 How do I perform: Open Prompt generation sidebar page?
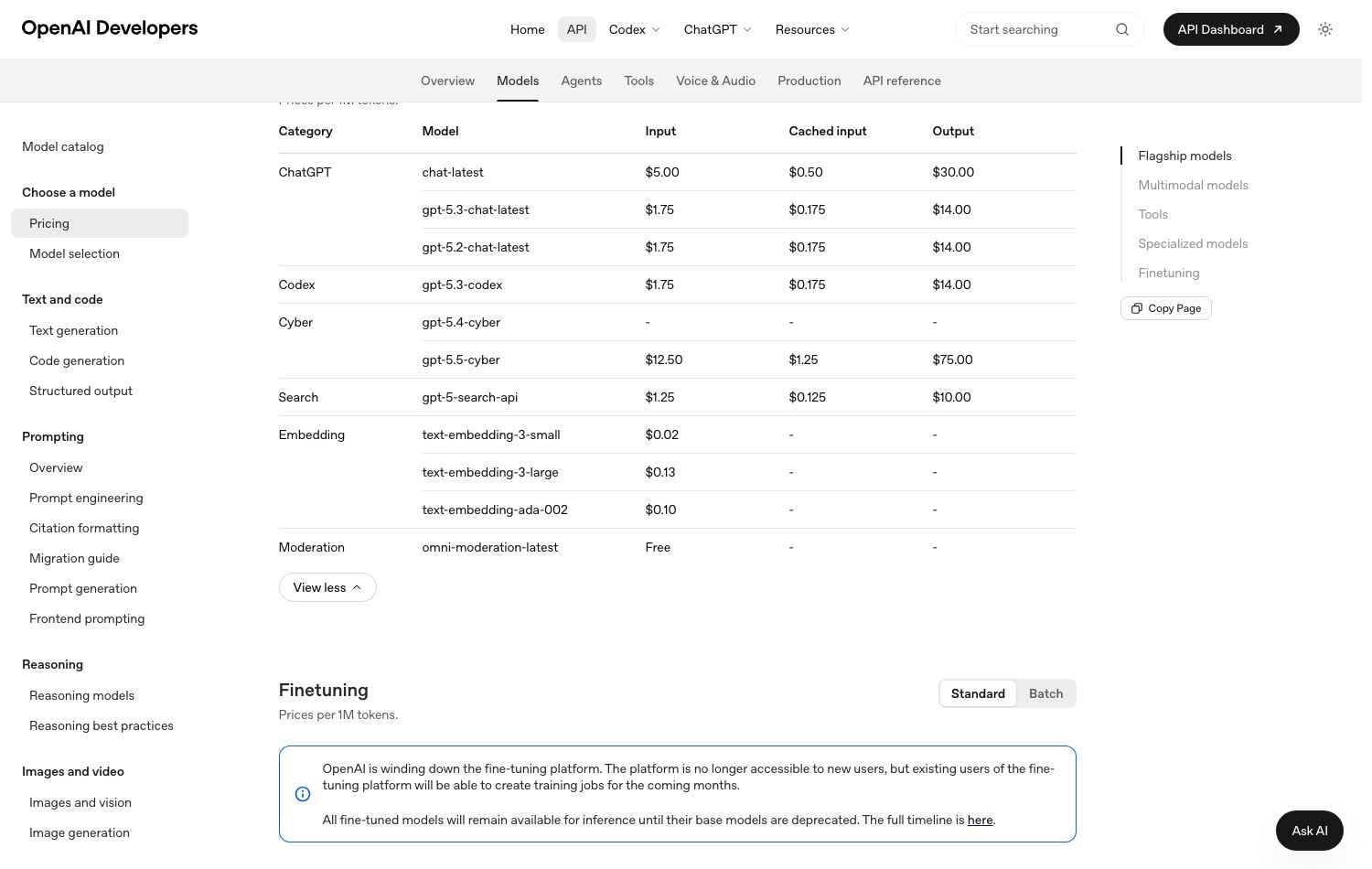pos(83,588)
